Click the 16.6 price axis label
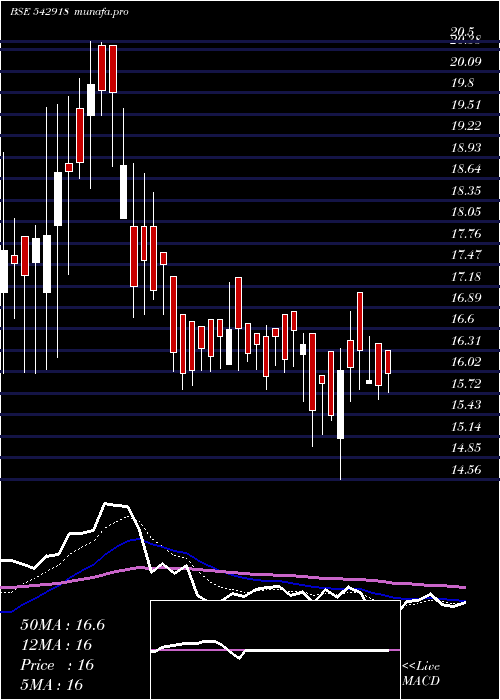The image size is (500, 700). coord(462,319)
